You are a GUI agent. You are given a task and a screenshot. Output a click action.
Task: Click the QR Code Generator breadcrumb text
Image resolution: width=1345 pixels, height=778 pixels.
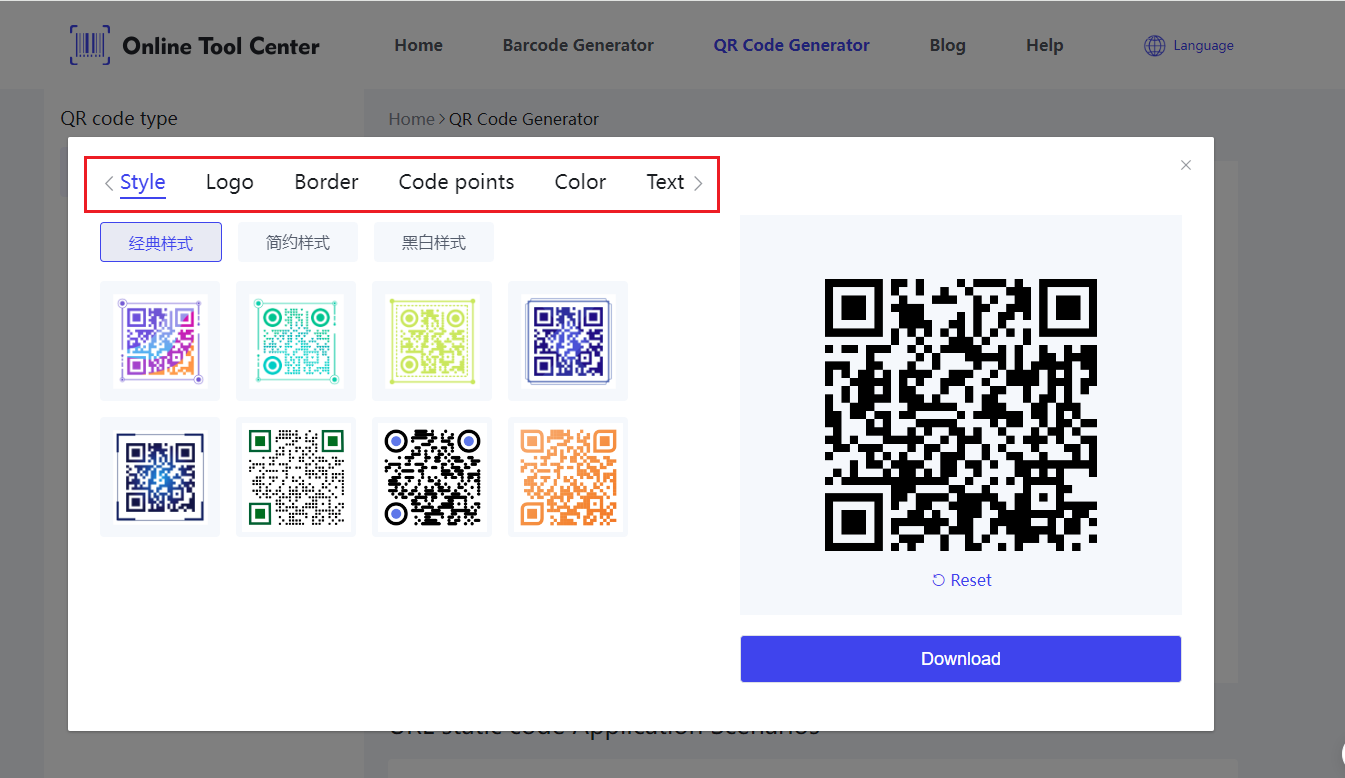(524, 119)
